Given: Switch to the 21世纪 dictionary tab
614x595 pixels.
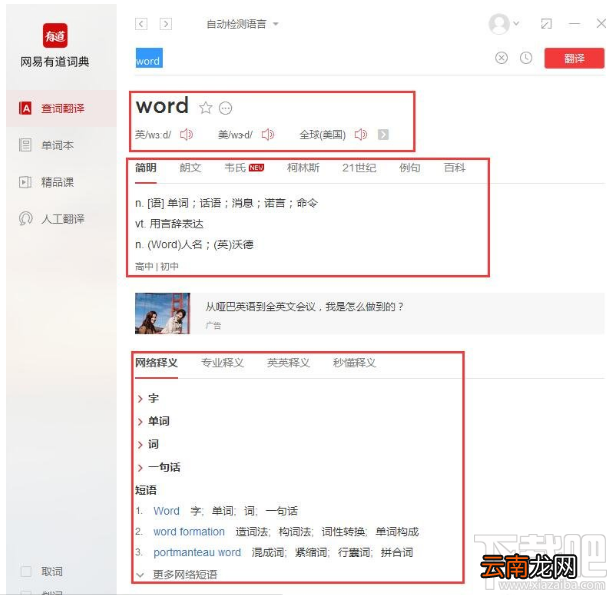Looking at the screenshot, I should coord(359,168).
